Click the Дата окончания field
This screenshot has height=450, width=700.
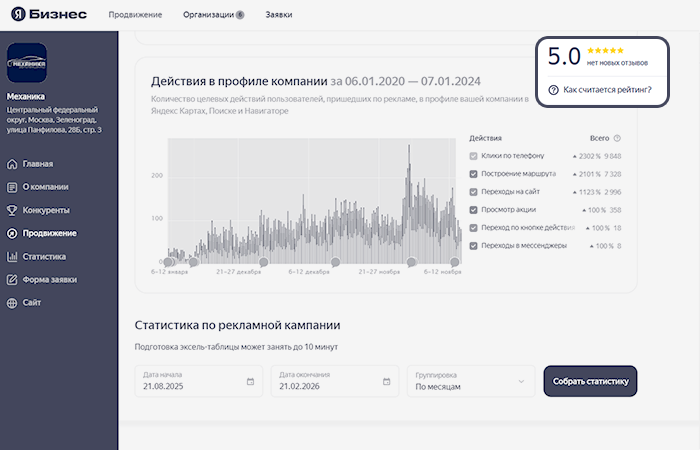(335, 381)
